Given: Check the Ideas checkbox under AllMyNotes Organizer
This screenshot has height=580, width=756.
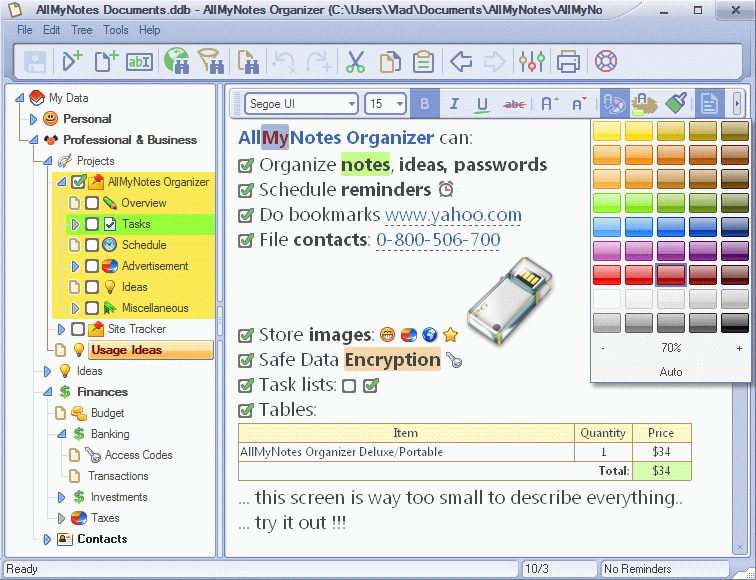Looking at the screenshot, I should [x=92, y=287].
